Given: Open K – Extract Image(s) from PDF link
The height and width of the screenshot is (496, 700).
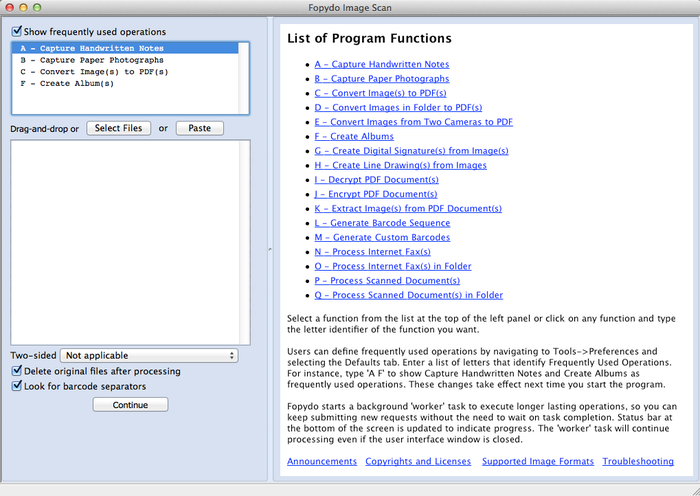Looking at the screenshot, I should tap(408, 208).
